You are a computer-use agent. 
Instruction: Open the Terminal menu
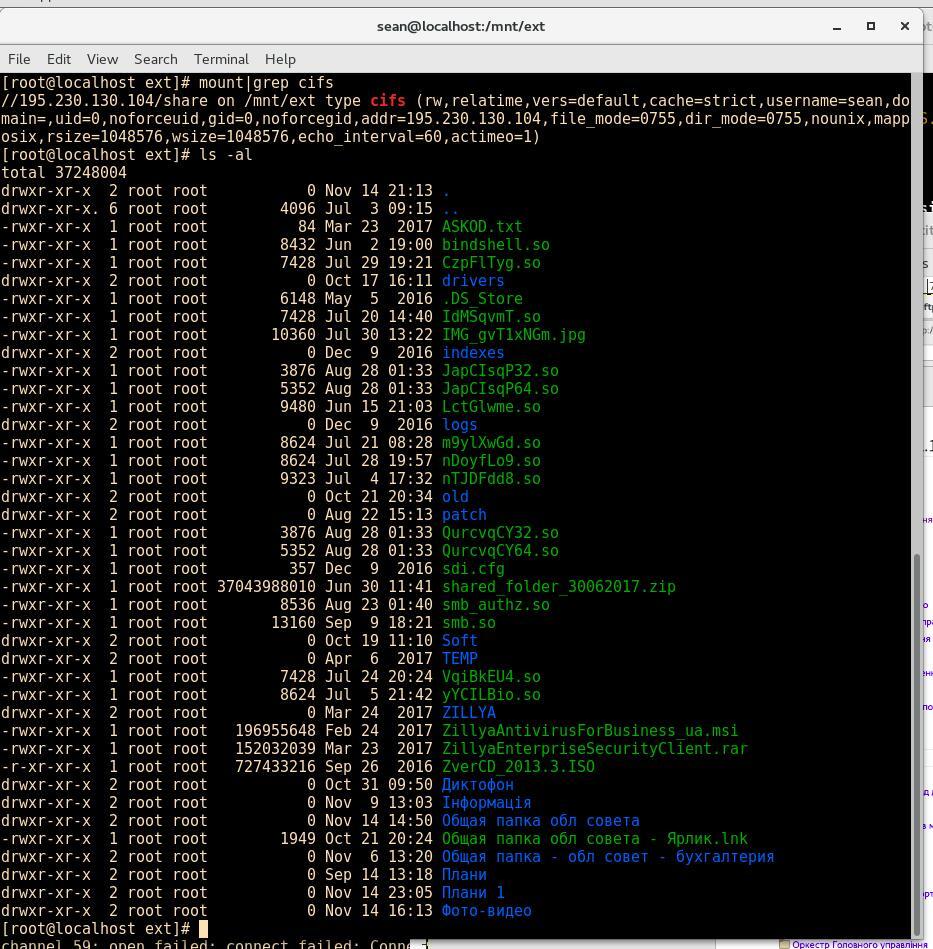click(221, 59)
